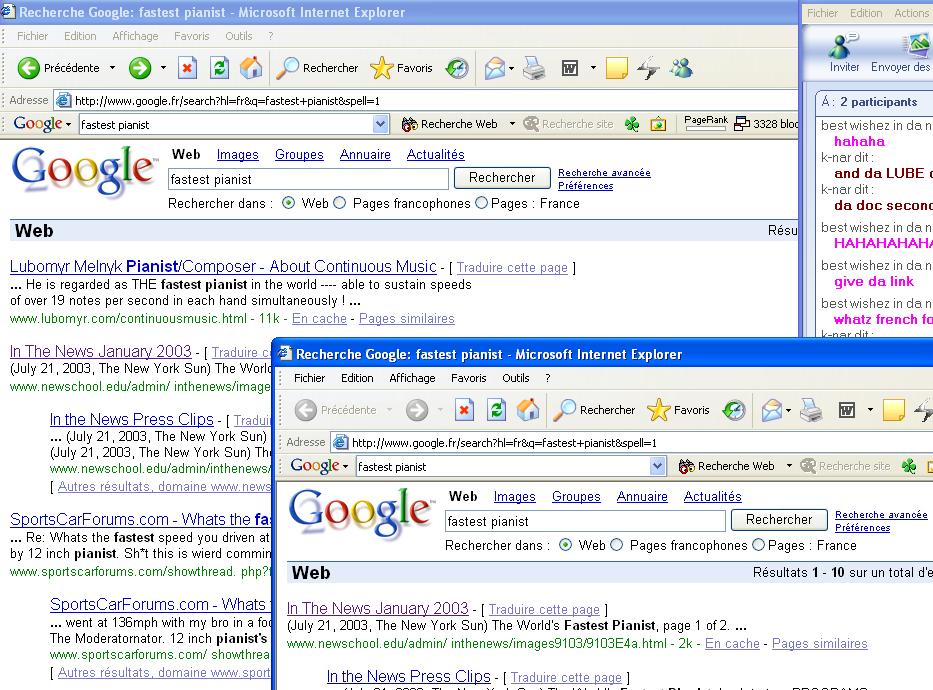
Task: Expand the Google toolbar search dropdown, front window
Action: (658, 466)
